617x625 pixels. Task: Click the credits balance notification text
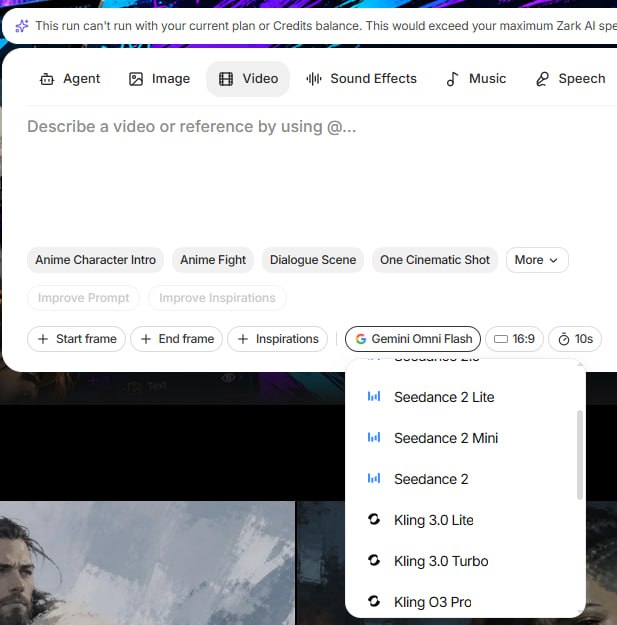point(325,26)
